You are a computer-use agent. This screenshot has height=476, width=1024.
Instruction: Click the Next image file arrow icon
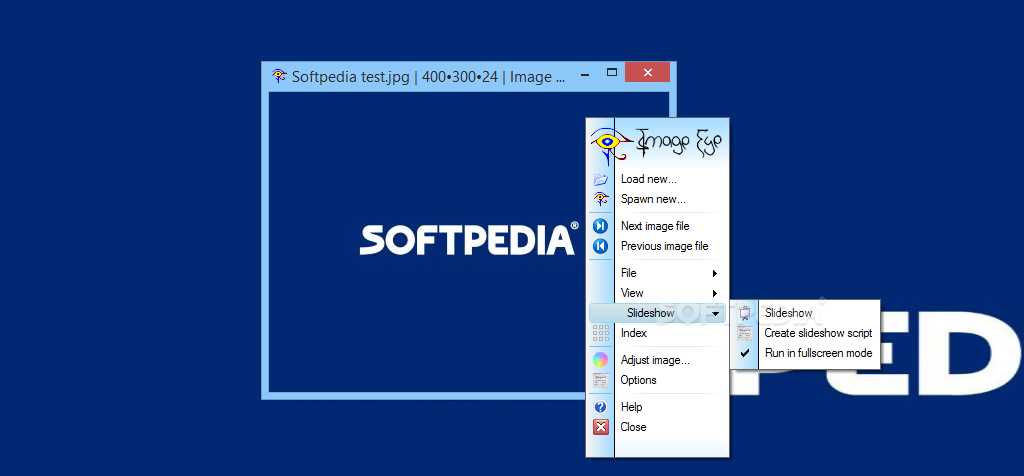tap(600, 226)
